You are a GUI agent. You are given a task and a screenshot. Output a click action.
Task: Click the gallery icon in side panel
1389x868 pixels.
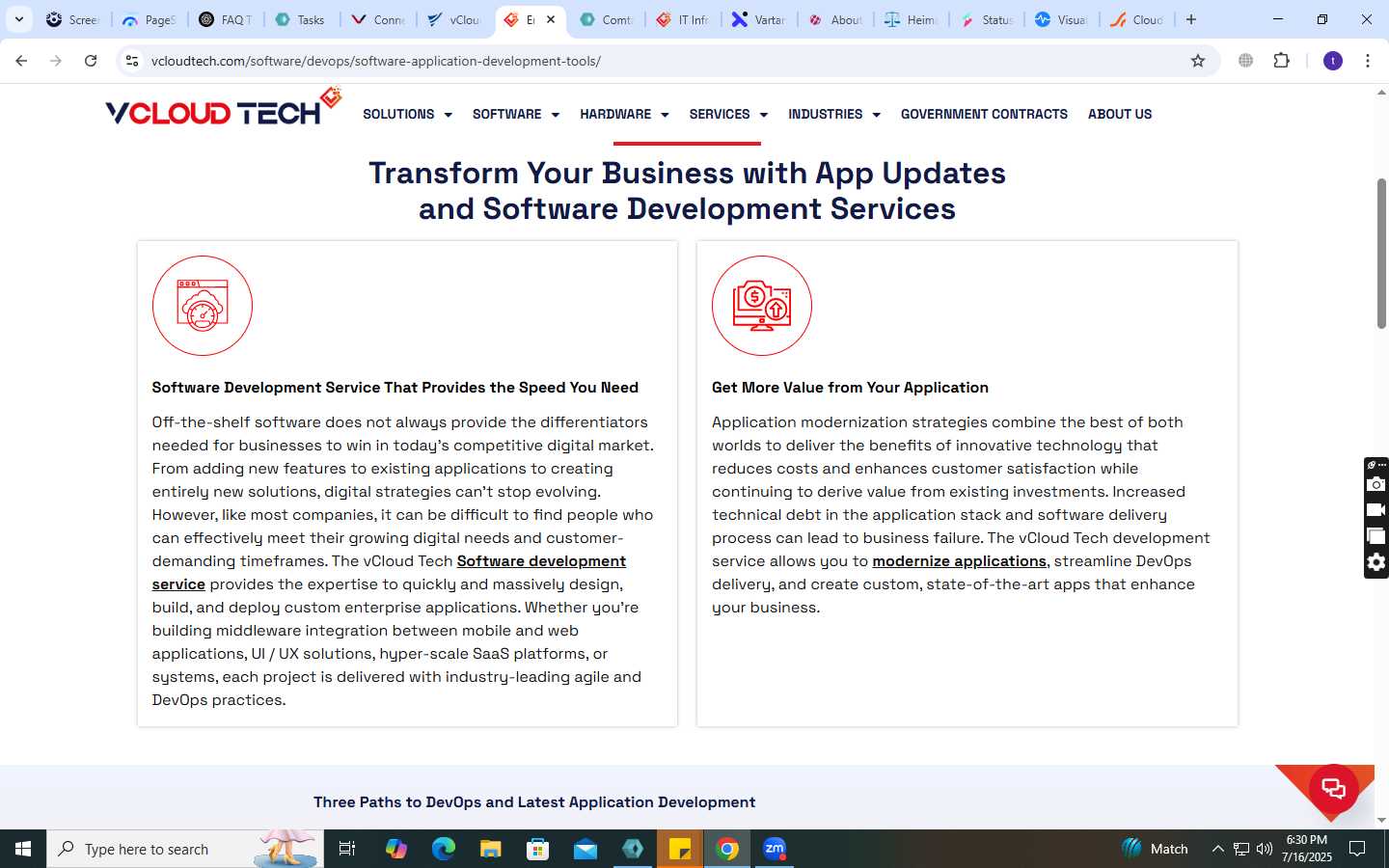tap(1376, 536)
